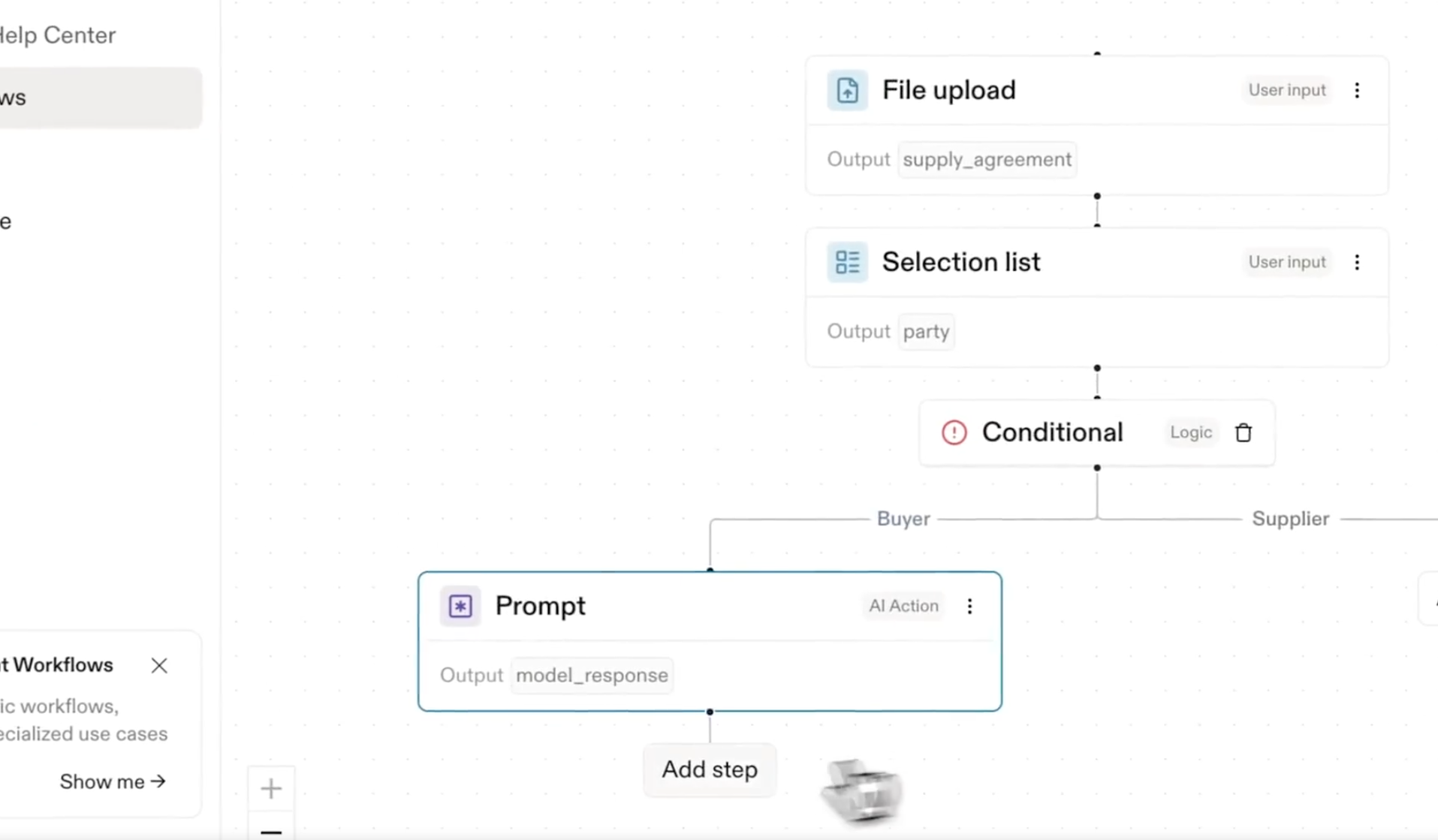This screenshot has height=840, width=1438.
Task: Click the Conditional warning icon
Action: (x=954, y=432)
